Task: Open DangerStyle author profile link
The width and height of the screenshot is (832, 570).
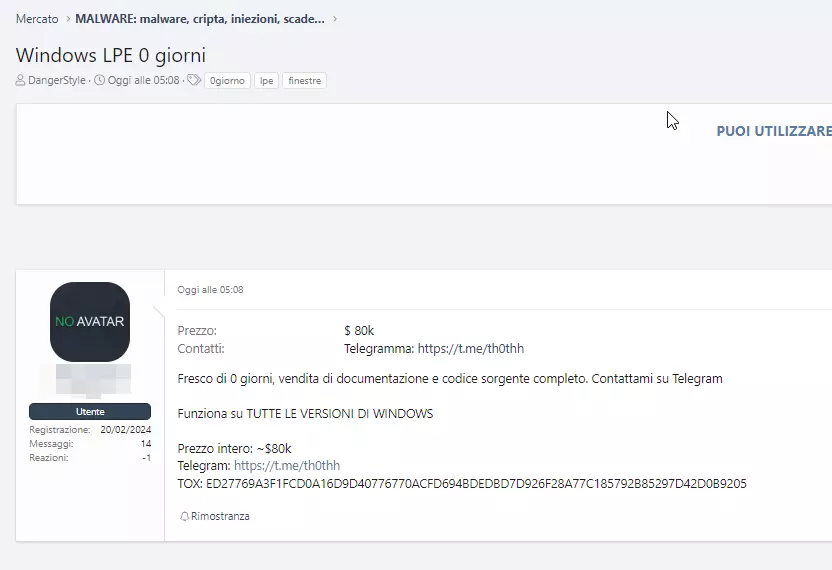Action: [57, 80]
